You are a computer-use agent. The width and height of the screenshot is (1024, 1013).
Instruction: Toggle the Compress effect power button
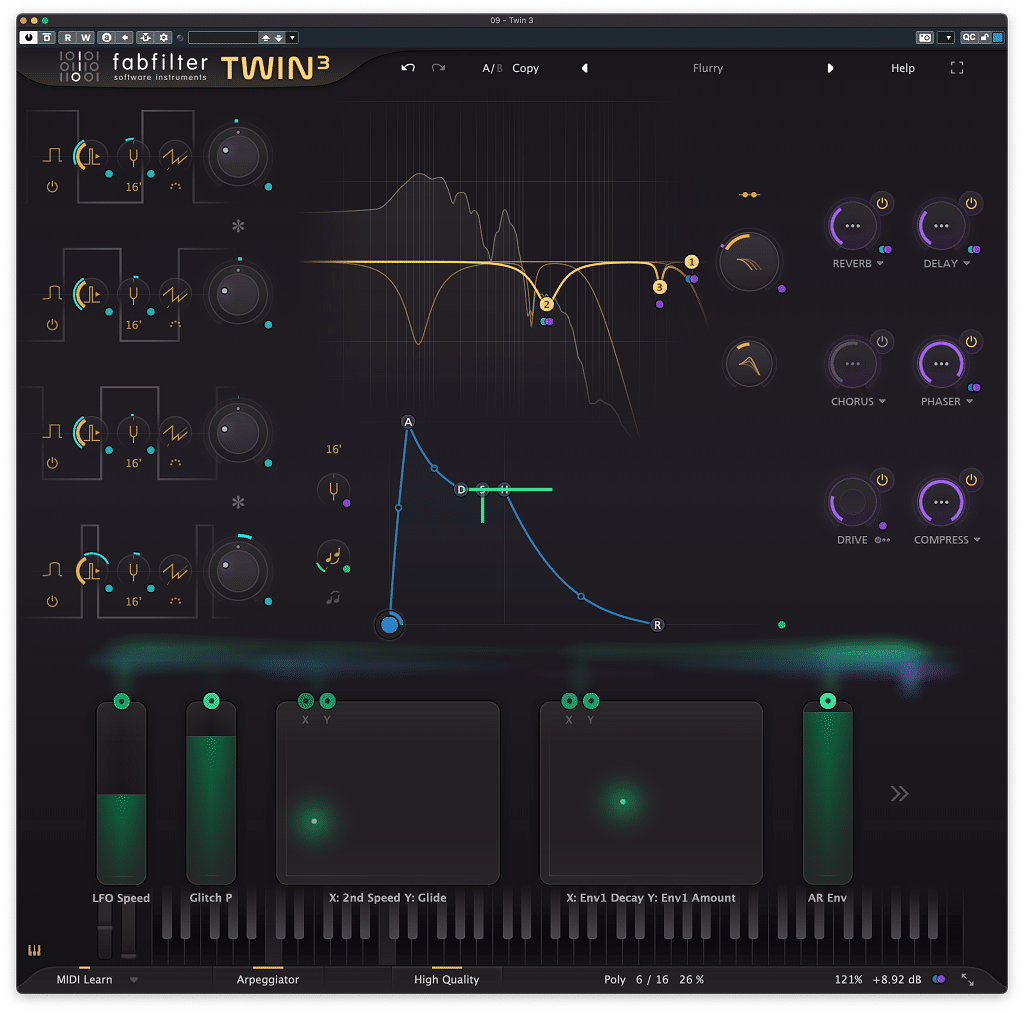[971, 480]
